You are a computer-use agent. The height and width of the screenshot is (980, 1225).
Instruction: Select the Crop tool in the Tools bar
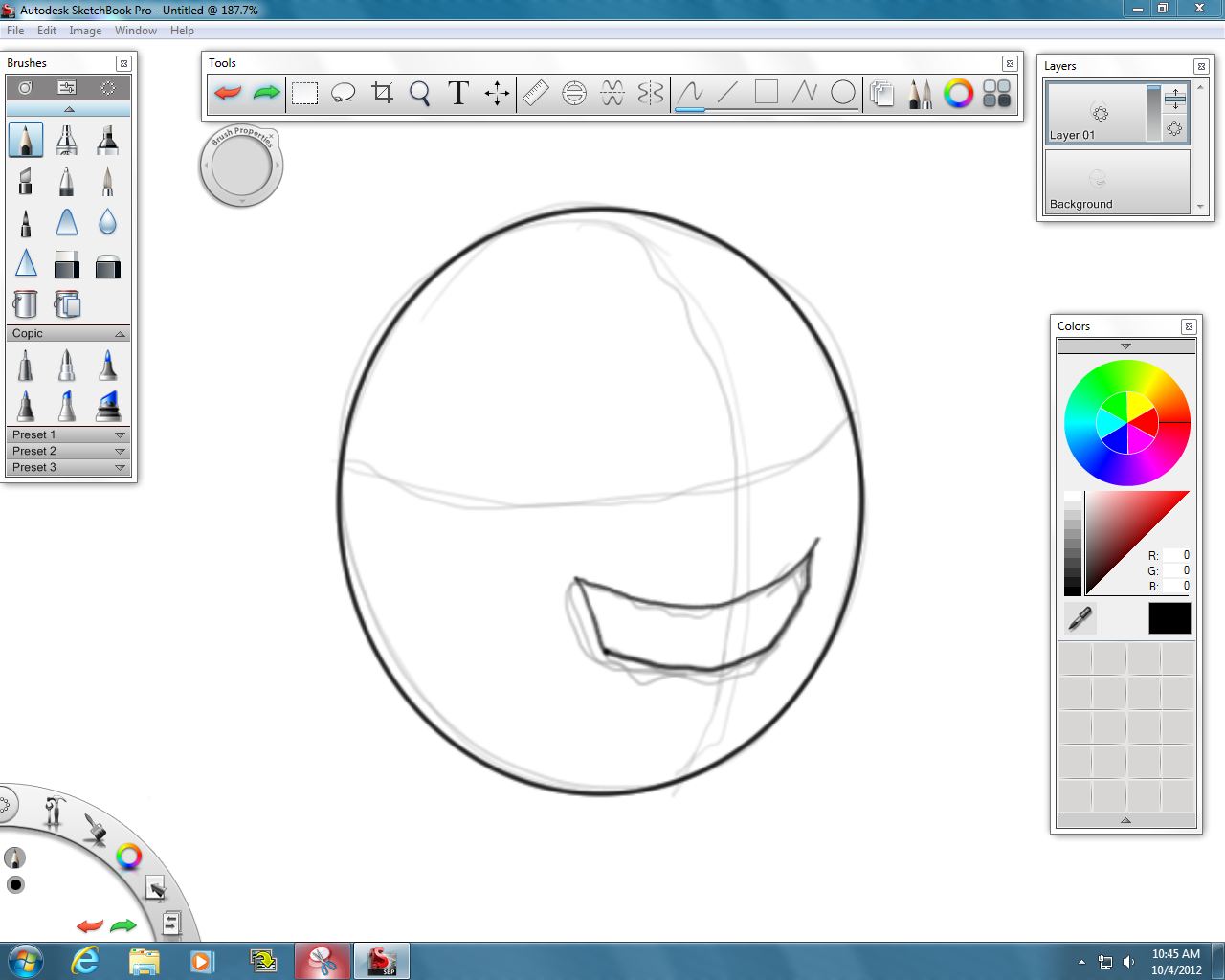pos(382,93)
